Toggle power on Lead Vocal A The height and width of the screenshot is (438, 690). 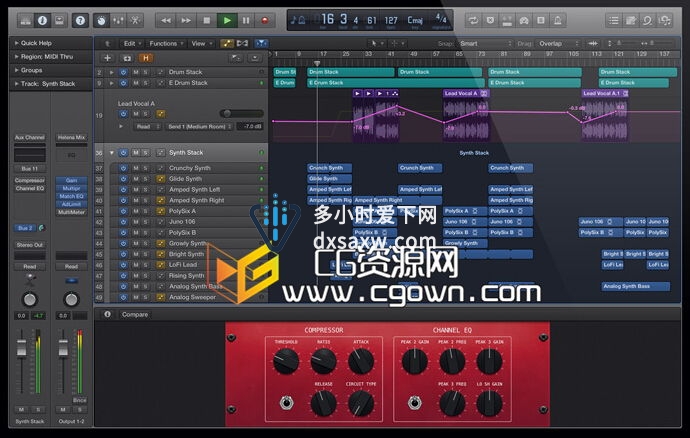pyautogui.click(x=124, y=114)
